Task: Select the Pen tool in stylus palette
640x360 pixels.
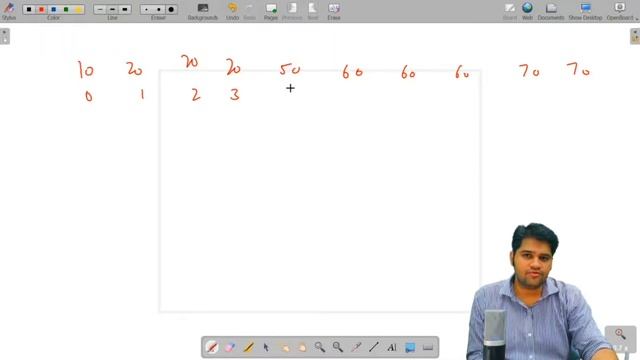Action: [x=212, y=347]
